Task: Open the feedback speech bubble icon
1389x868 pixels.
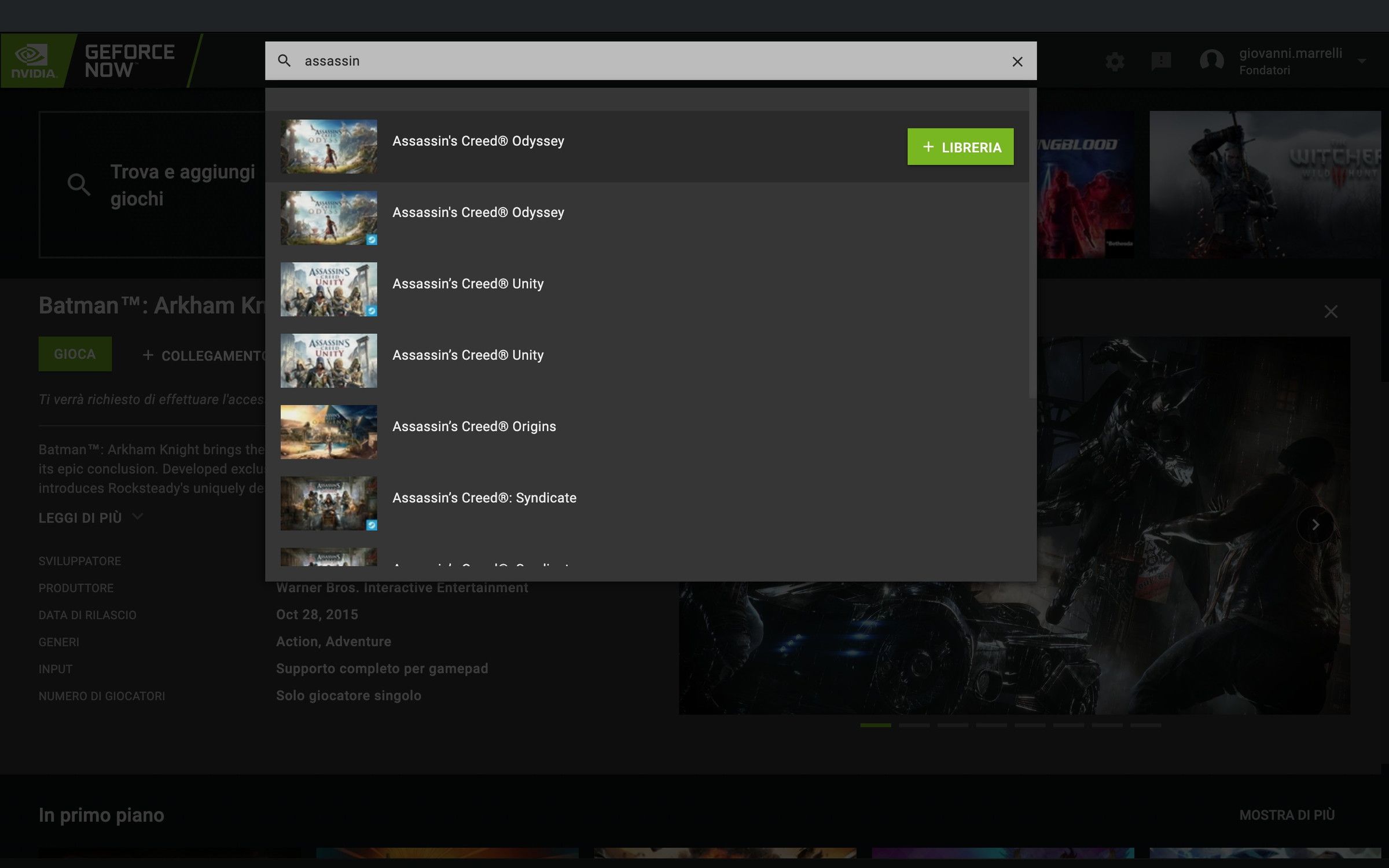Action: [1161, 61]
